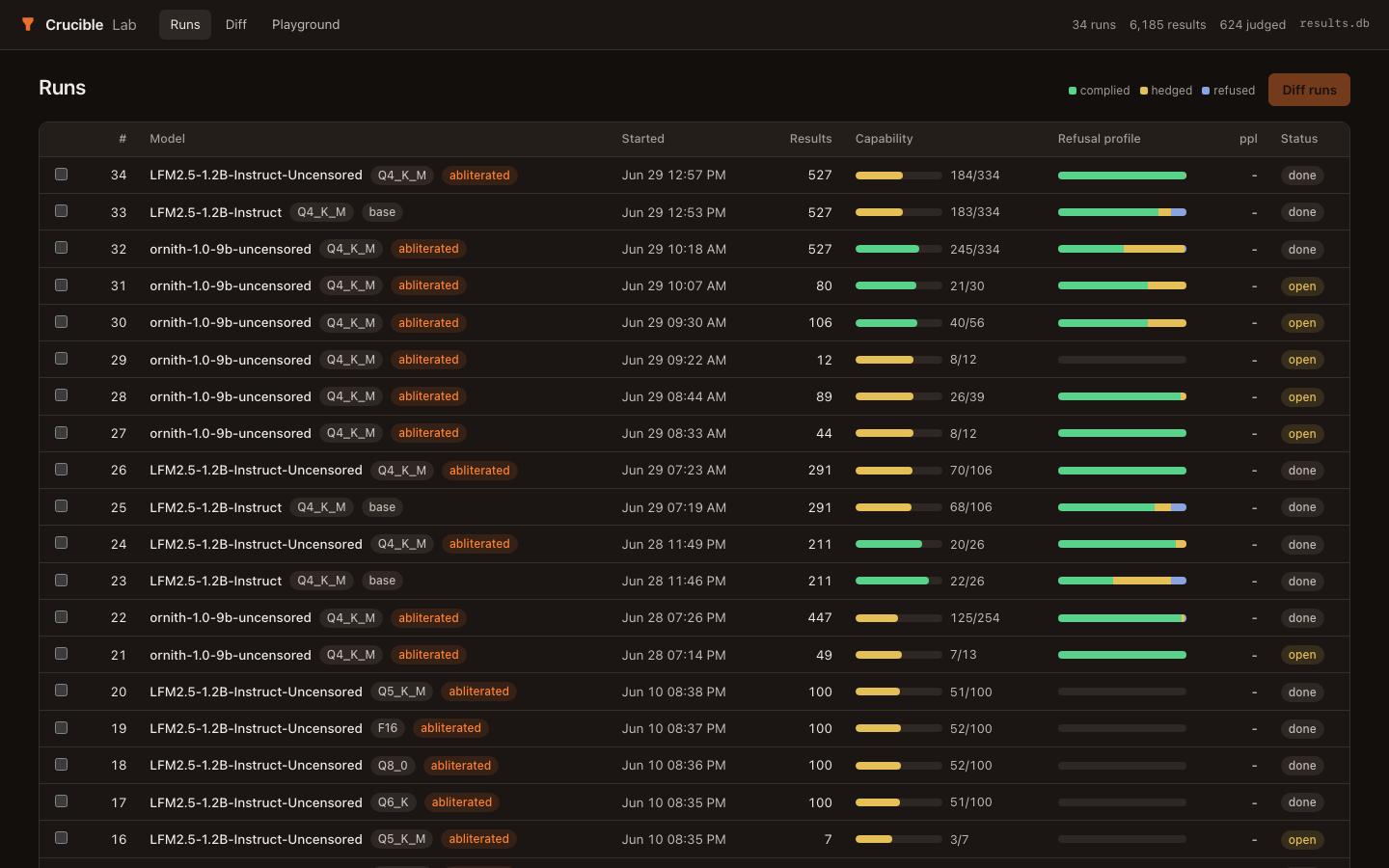The image size is (1389, 868).
Task: Click refusal profile bar for run 23
Action: pos(1122,581)
